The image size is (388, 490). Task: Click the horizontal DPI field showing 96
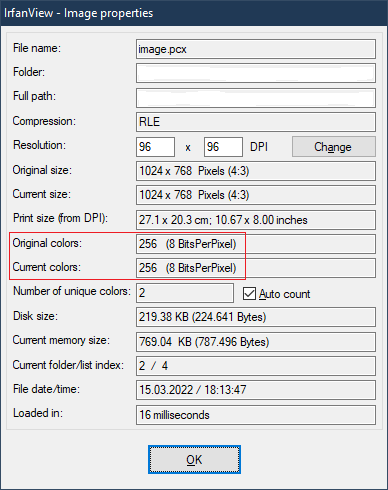pyautogui.click(x=155, y=147)
